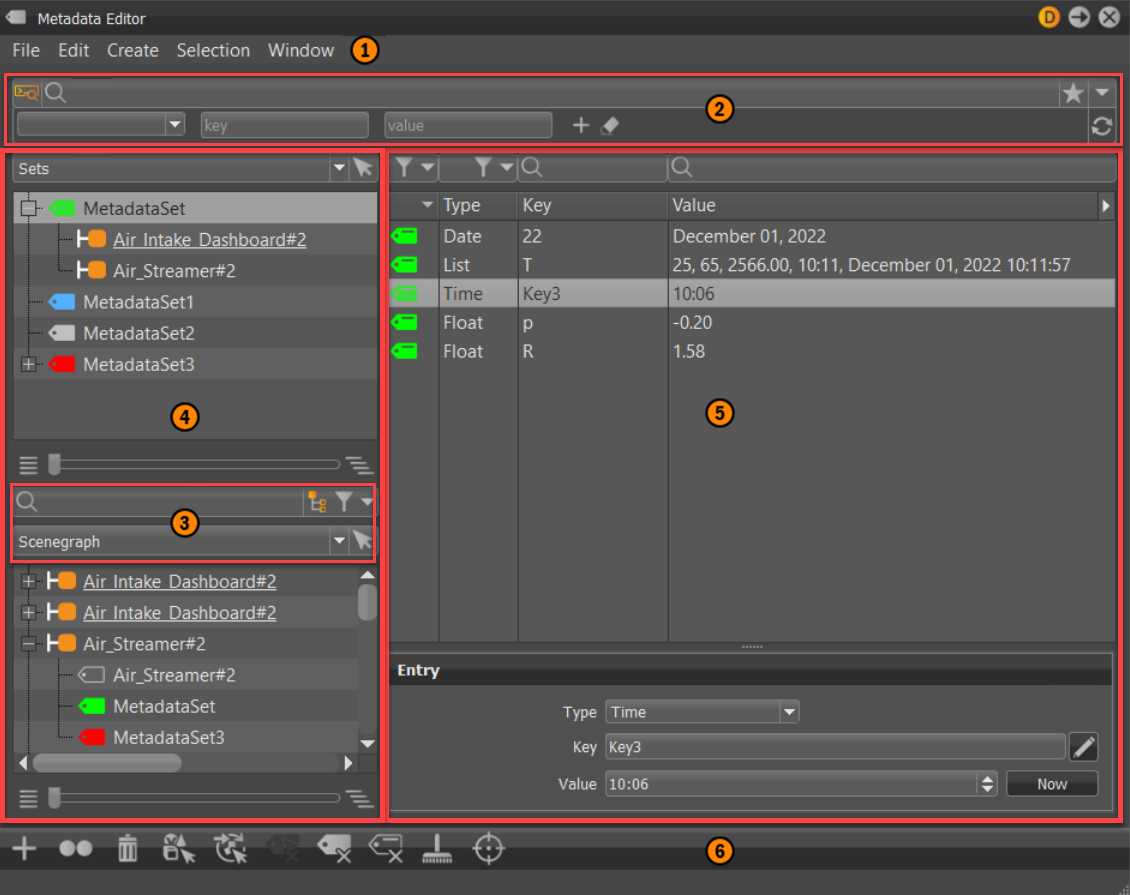This screenshot has height=895, width=1130.
Task: Click the back tag icon left of Metadata Editor title
Action: [16, 17]
